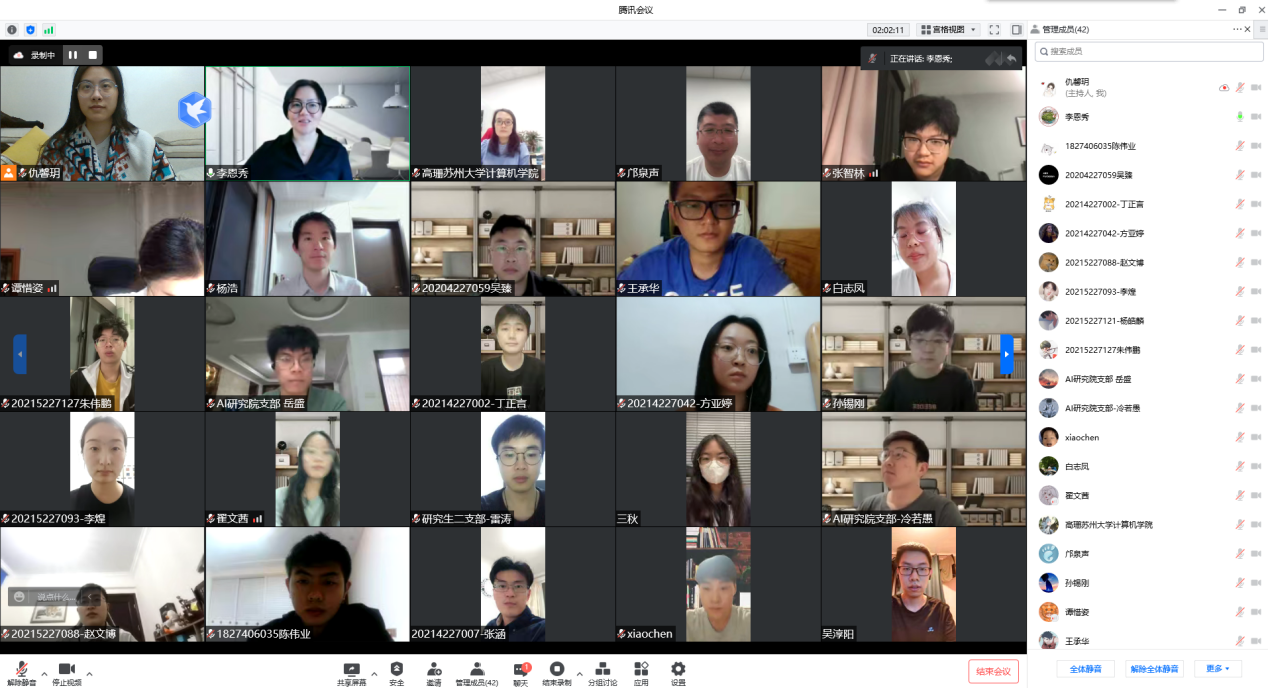Enter full screen via top-bar icon
Image resolution: width=1268 pixels, height=688 pixels.
pos(994,30)
